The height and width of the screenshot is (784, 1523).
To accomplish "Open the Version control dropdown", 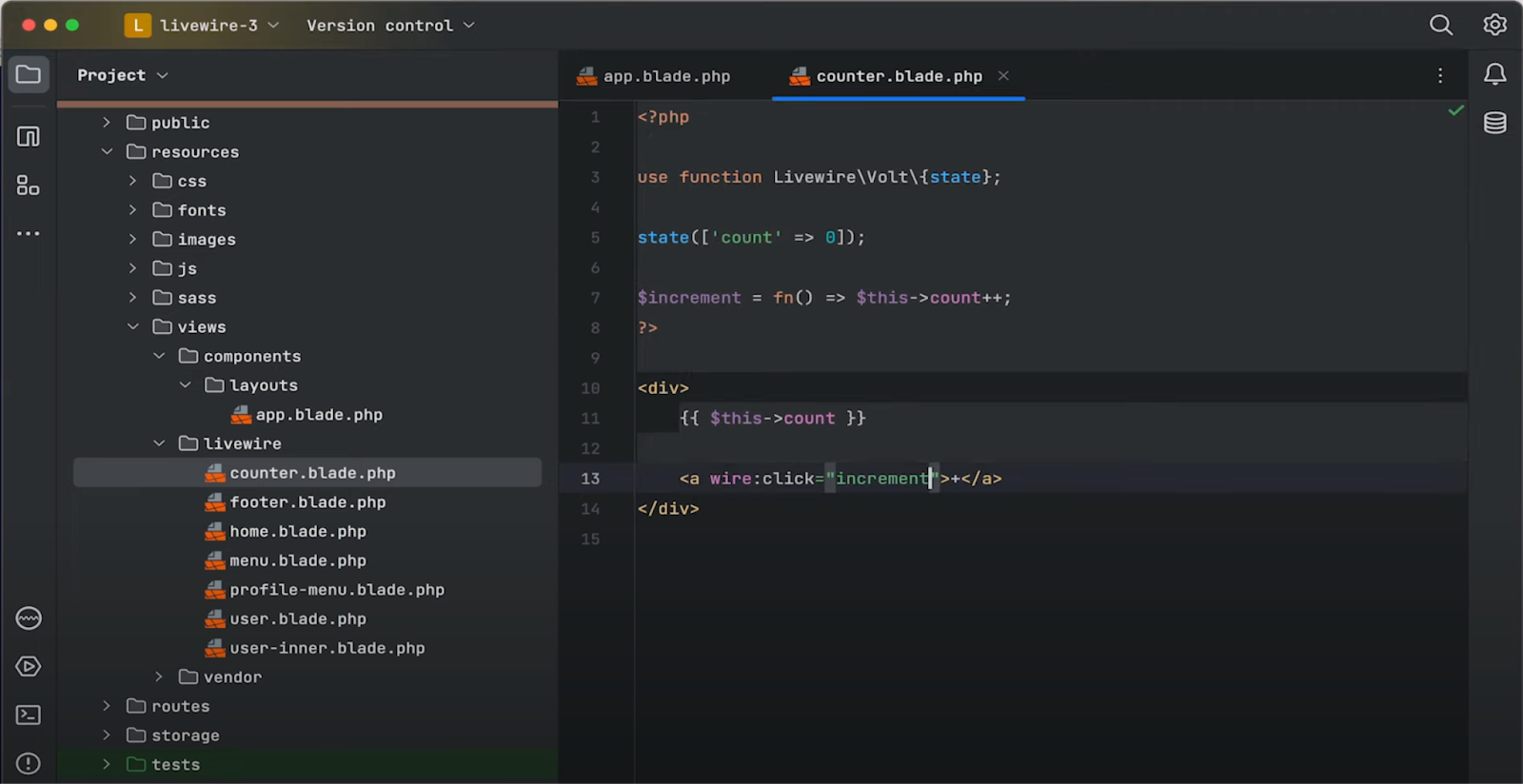I will pos(390,25).
